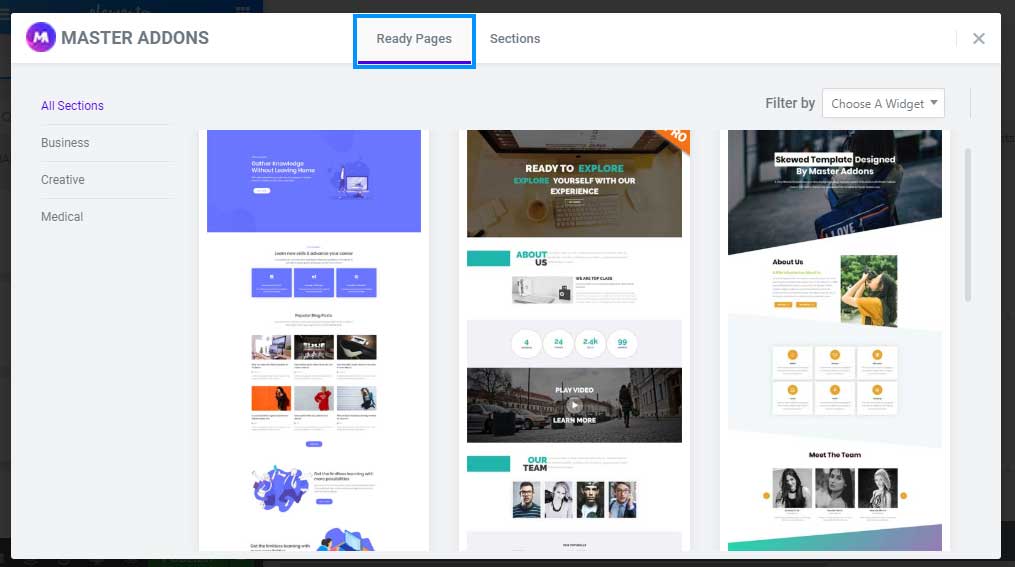Close the Master Addons template dialog
The width and height of the screenshot is (1015, 567).
[979, 39]
